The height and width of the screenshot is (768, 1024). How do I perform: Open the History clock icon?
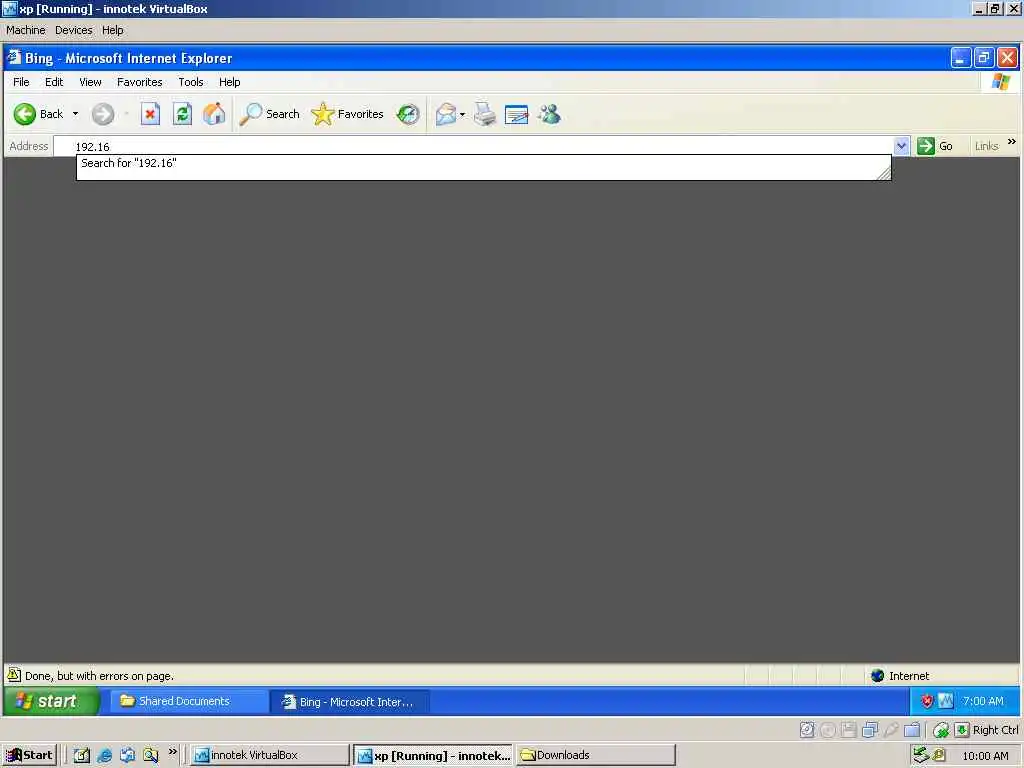coord(408,114)
